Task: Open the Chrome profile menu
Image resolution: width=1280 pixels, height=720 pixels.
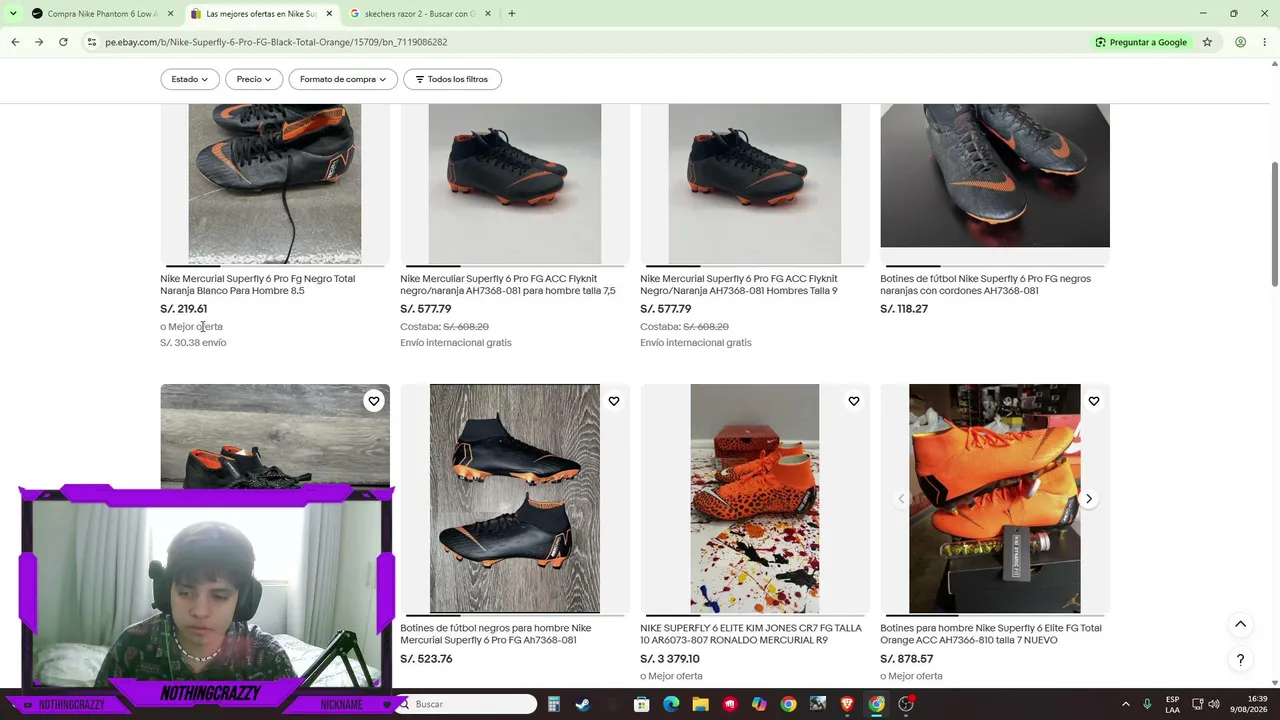Action: (1240, 42)
